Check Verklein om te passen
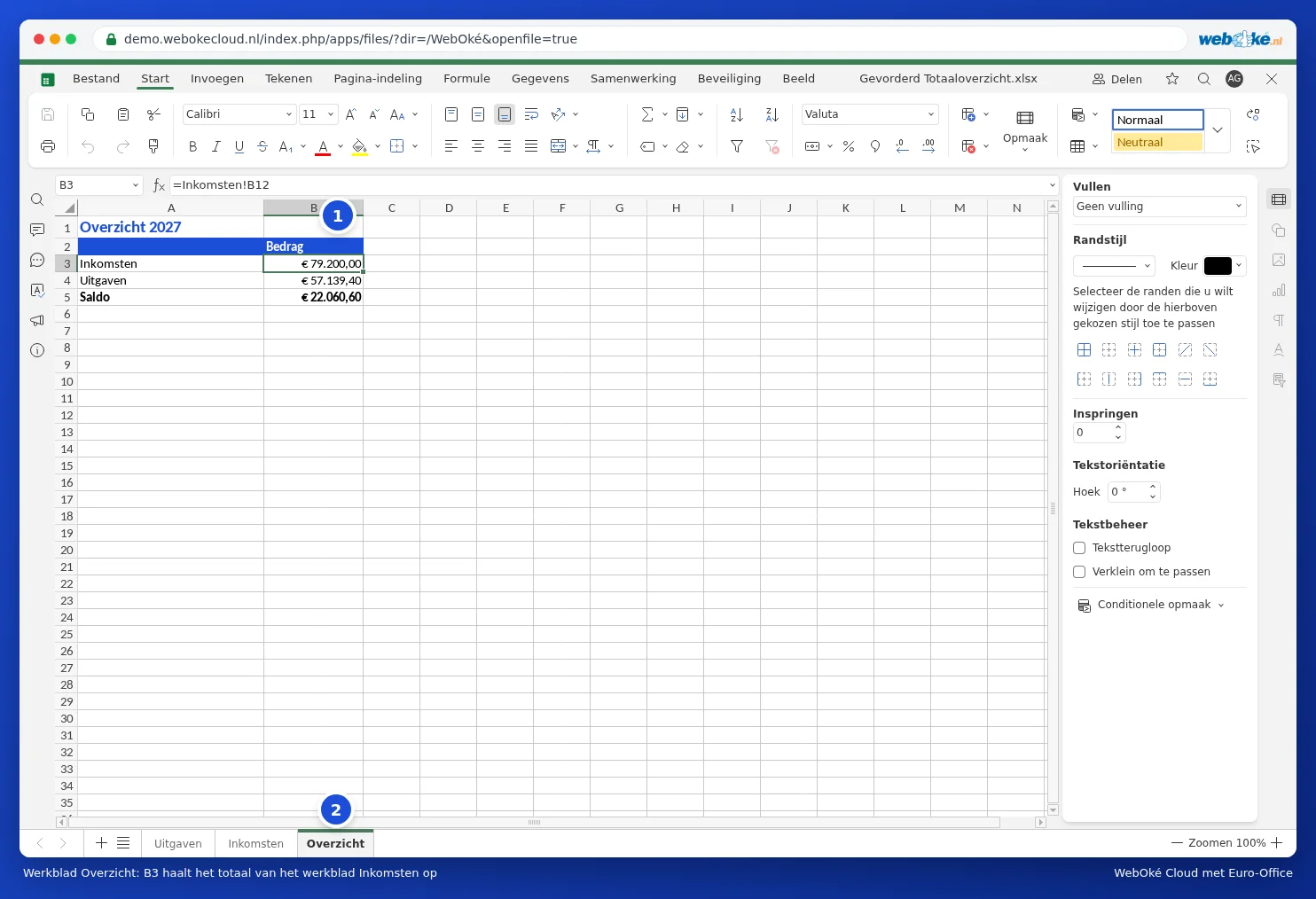The width and height of the screenshot is (1316, 899). pos(1079,572)
